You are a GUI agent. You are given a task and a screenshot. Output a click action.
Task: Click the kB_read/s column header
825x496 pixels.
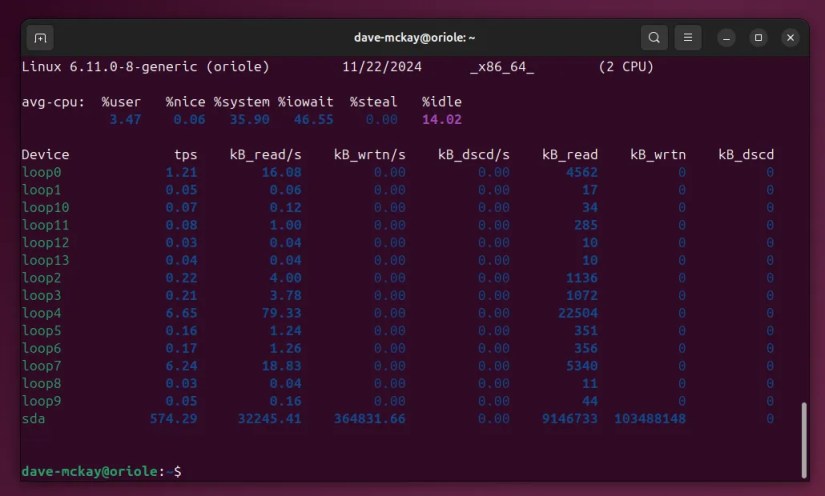pyautogui.click(x=266, y=155)
